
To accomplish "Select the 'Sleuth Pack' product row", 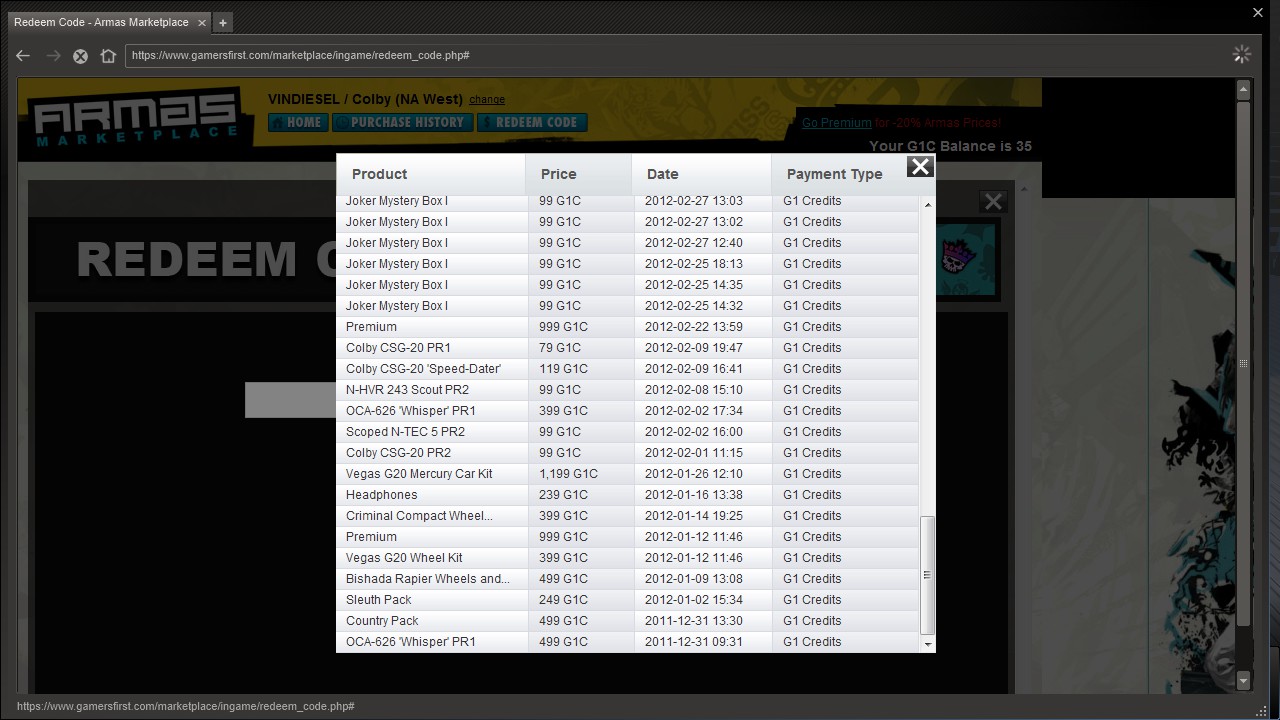I will [627, 600].
